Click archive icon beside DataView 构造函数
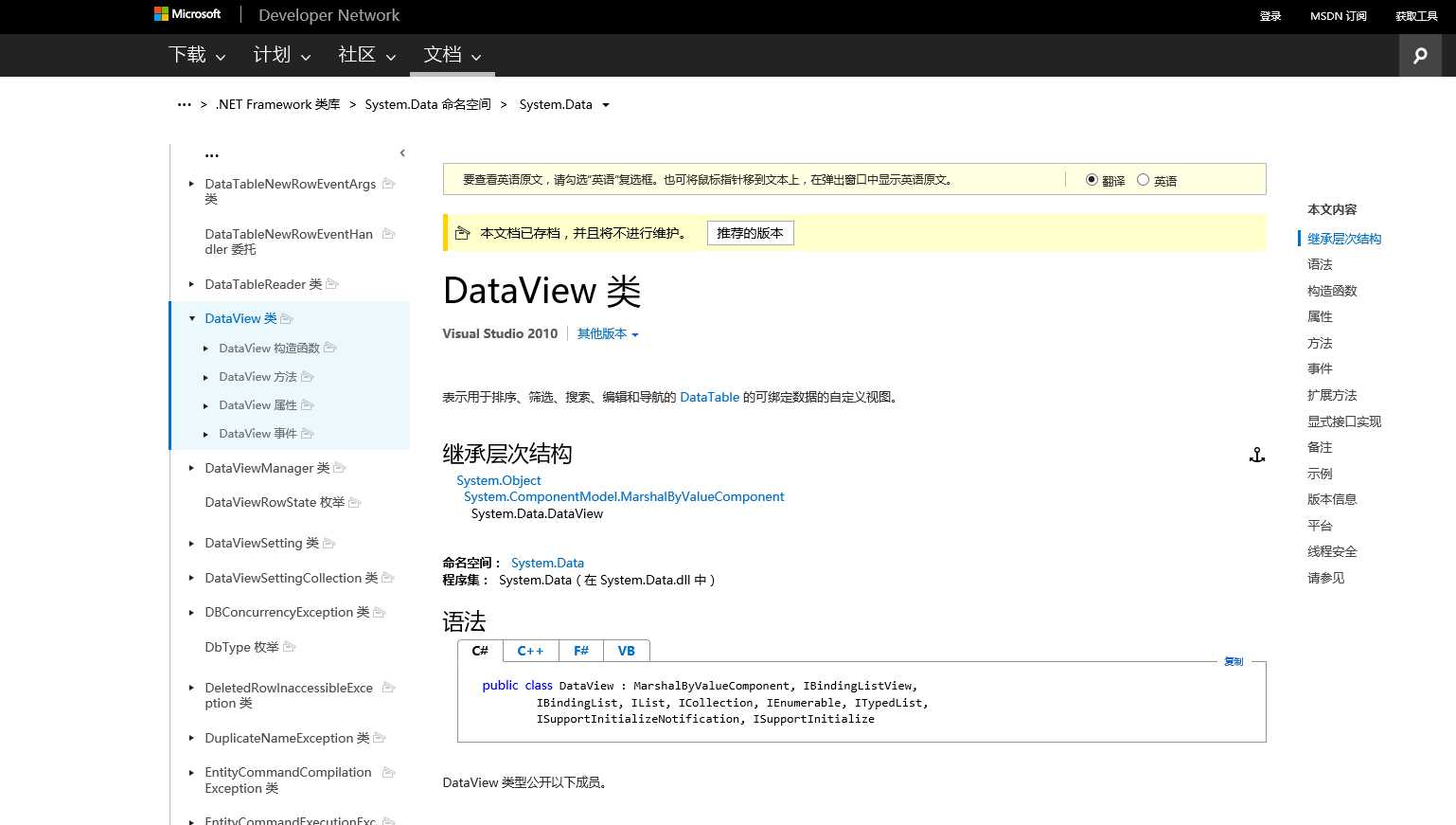This screenshot has height=825, width=1456. click(330, 348)
